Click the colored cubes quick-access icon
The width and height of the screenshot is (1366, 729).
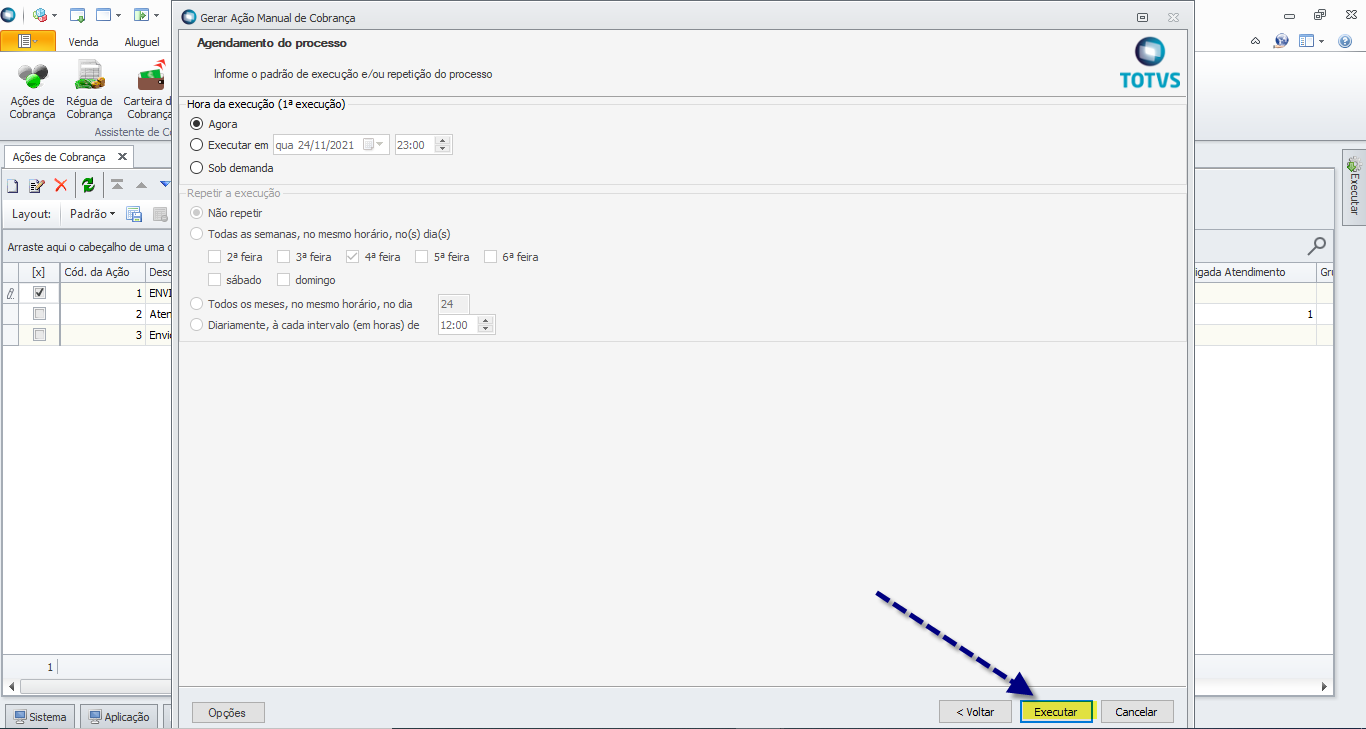[x=40, y=15]
